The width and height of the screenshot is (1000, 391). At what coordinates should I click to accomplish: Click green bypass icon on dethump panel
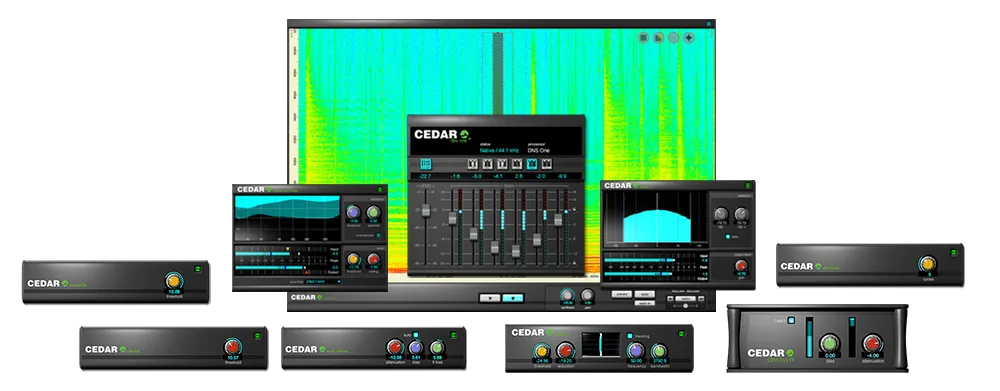[x=953, y=252]
